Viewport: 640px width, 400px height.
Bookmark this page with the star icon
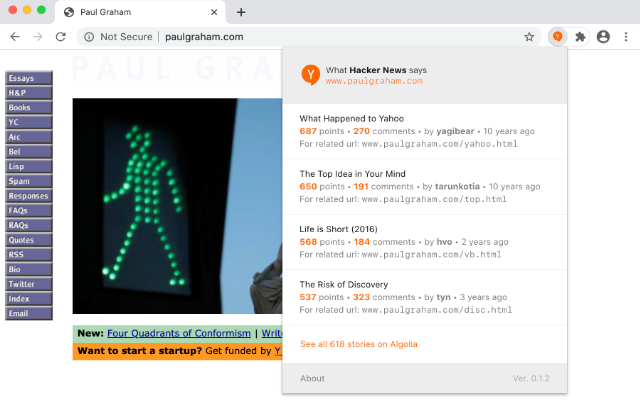529,37
